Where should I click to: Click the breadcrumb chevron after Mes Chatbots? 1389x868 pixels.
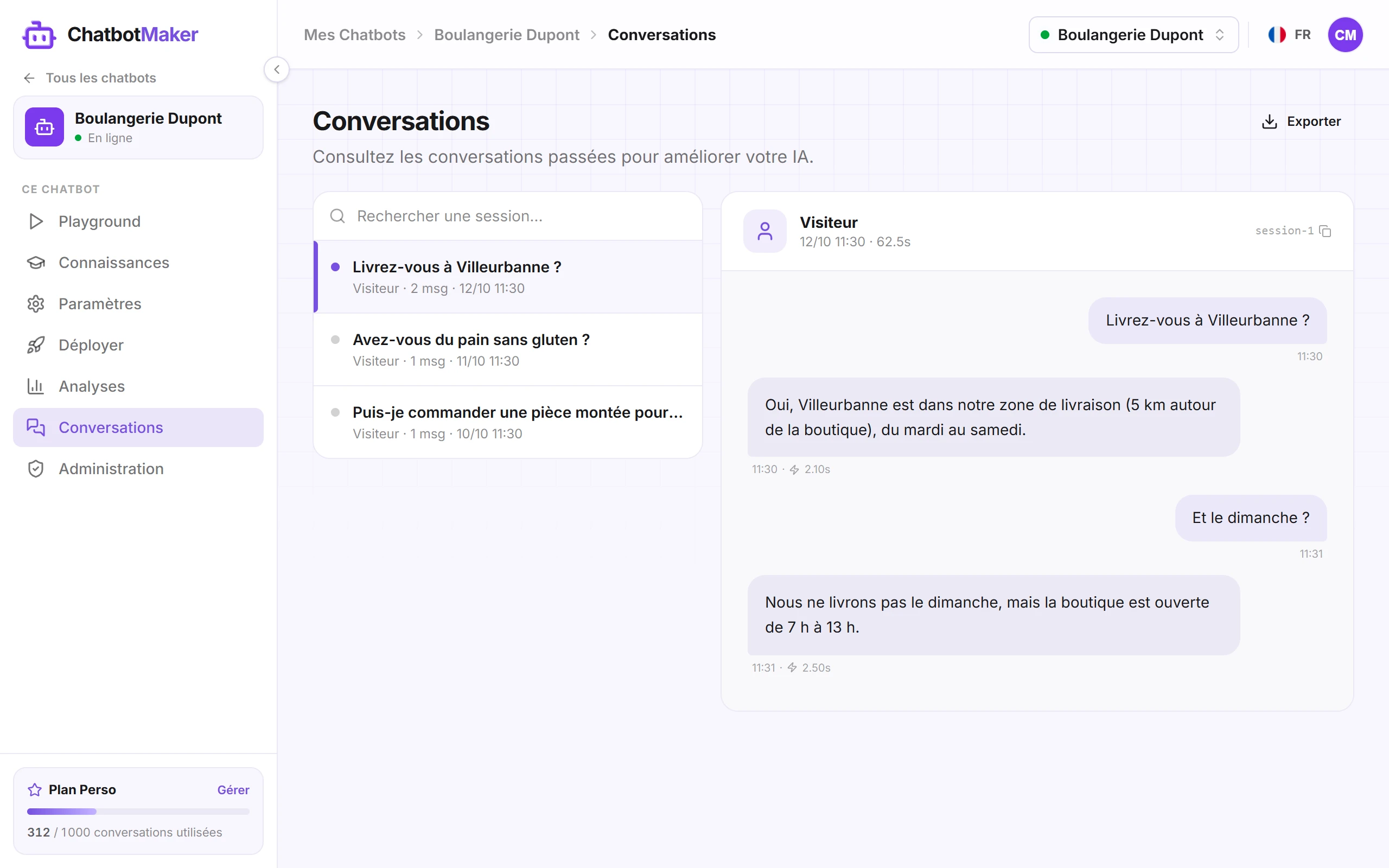[420, 35]
